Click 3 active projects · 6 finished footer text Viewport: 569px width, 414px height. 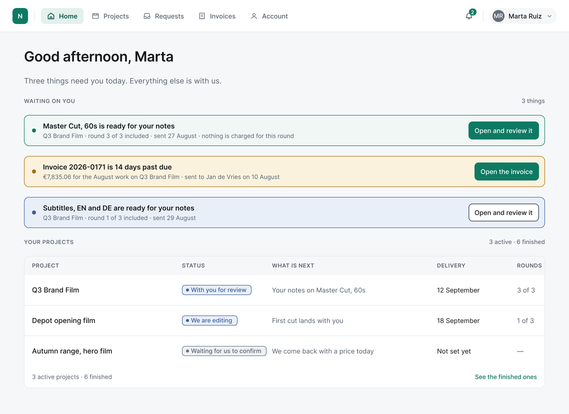(72, 377)
